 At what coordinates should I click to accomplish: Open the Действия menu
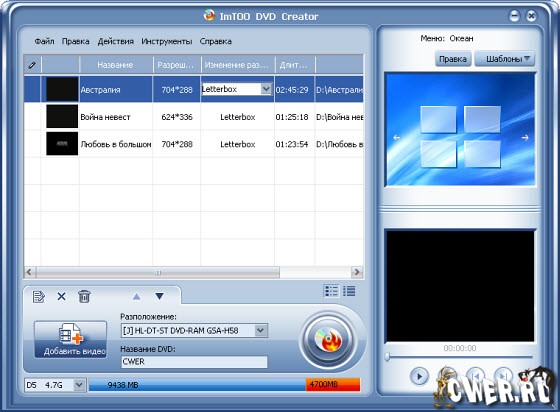[x=115, y=41]
